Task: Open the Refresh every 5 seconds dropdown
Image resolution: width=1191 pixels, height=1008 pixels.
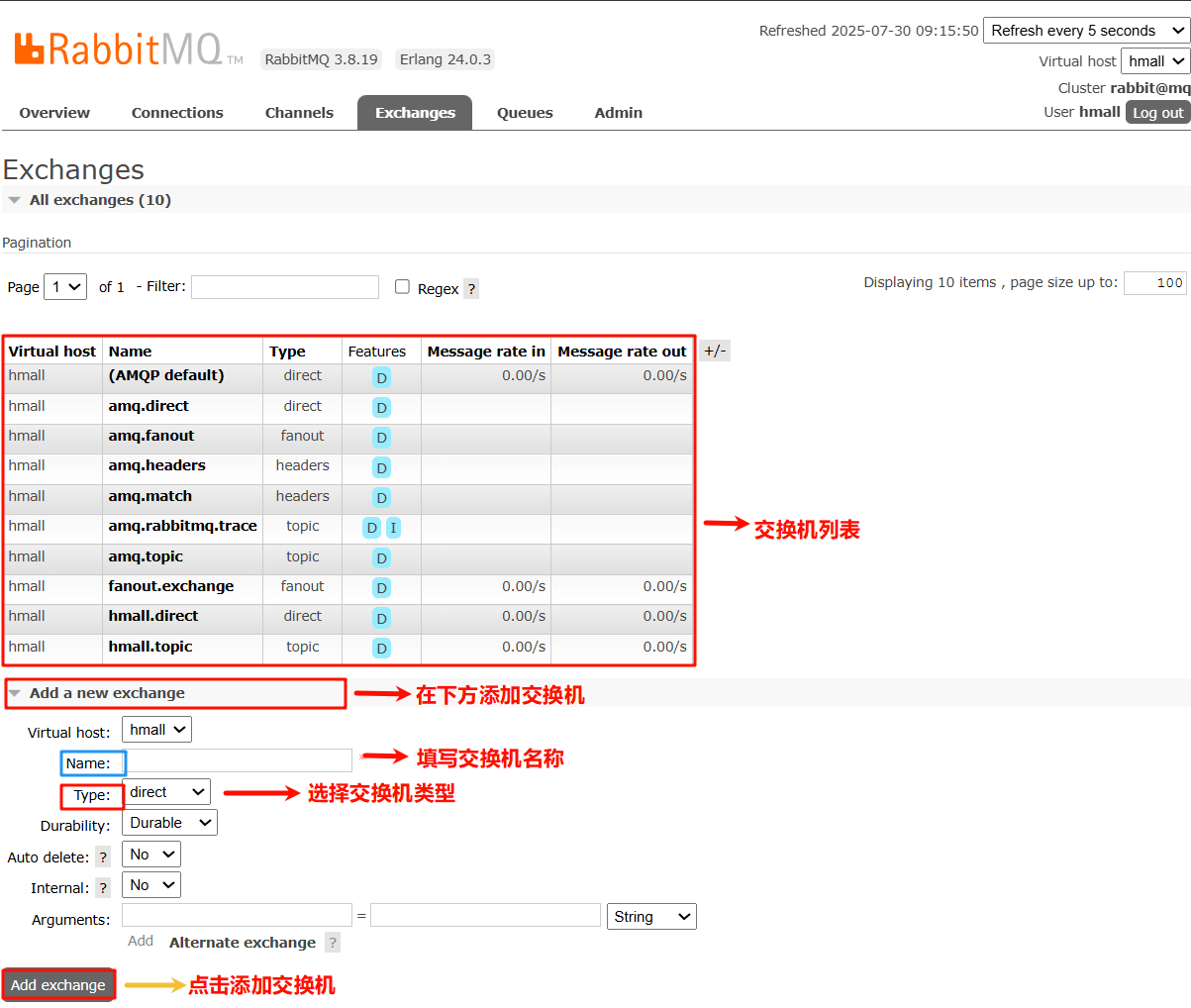Action: [1085, 31]
